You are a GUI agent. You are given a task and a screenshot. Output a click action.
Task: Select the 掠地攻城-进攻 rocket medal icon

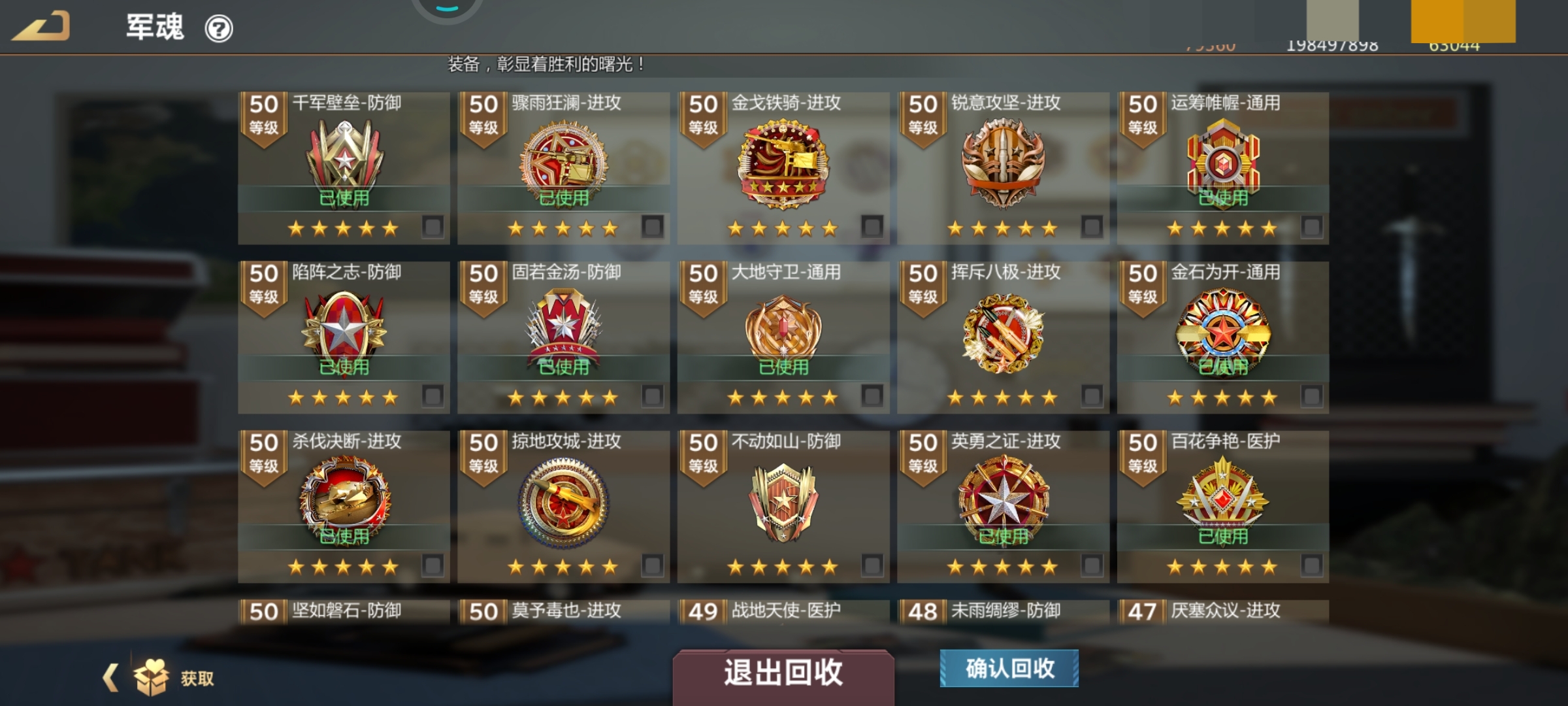(563, 501)
